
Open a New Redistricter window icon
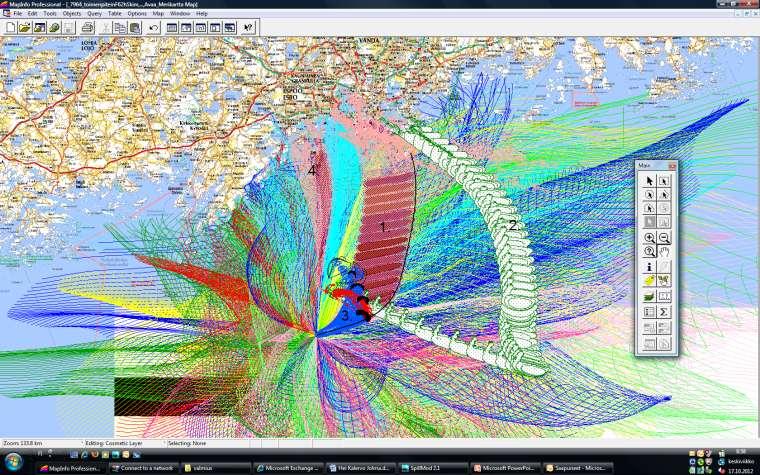(230, 27)
